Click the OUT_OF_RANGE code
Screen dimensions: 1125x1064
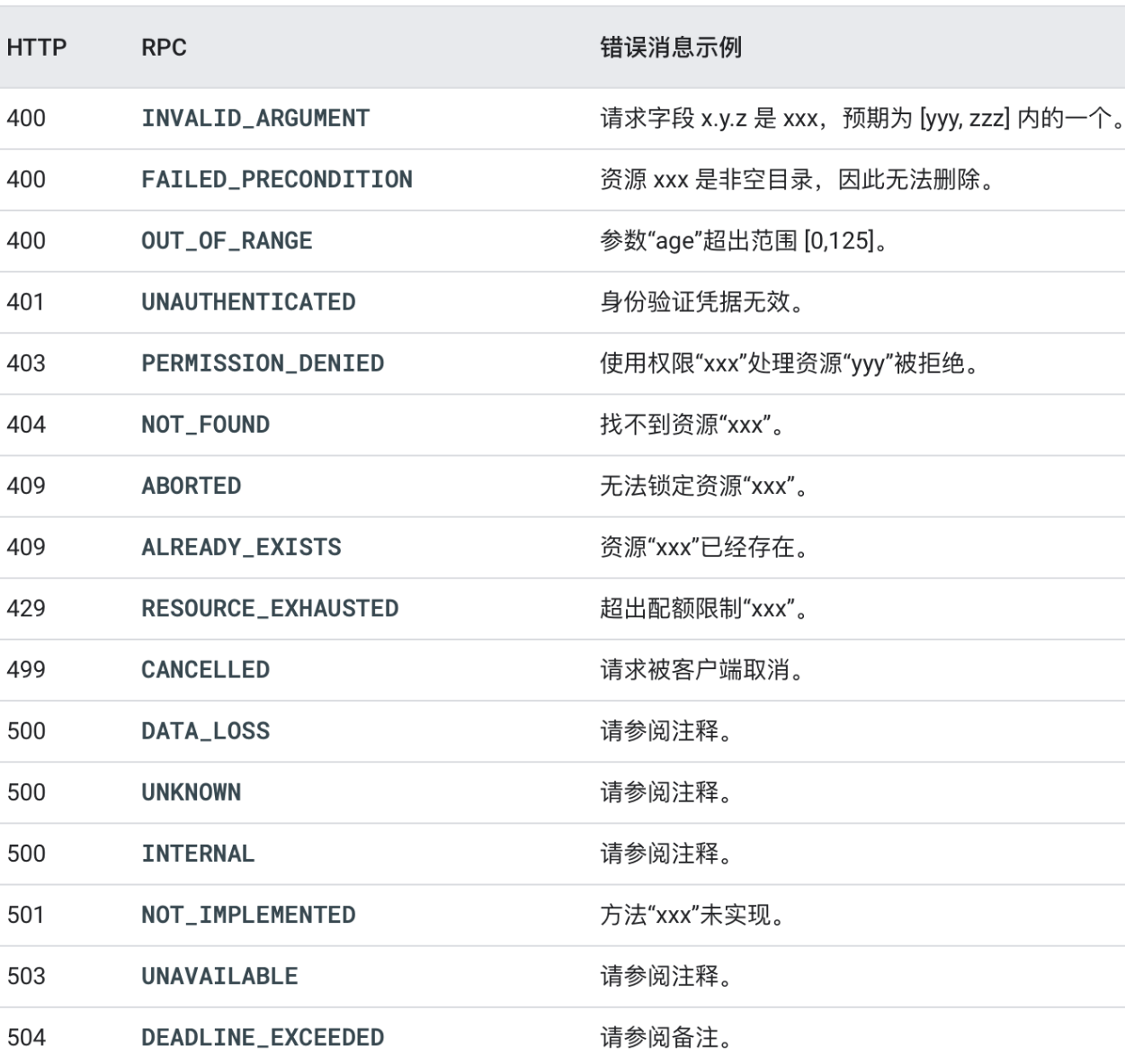tap(227, 240)
